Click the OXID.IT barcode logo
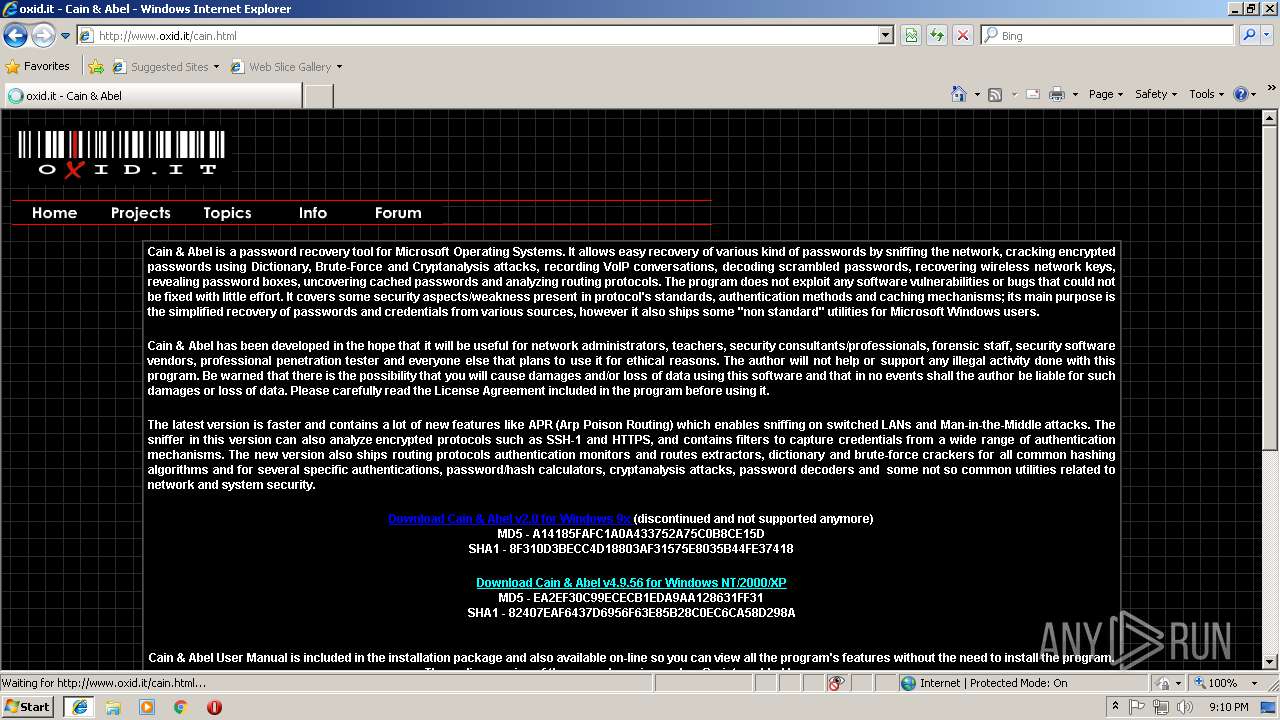1280x720 pixels. point(121,154)
